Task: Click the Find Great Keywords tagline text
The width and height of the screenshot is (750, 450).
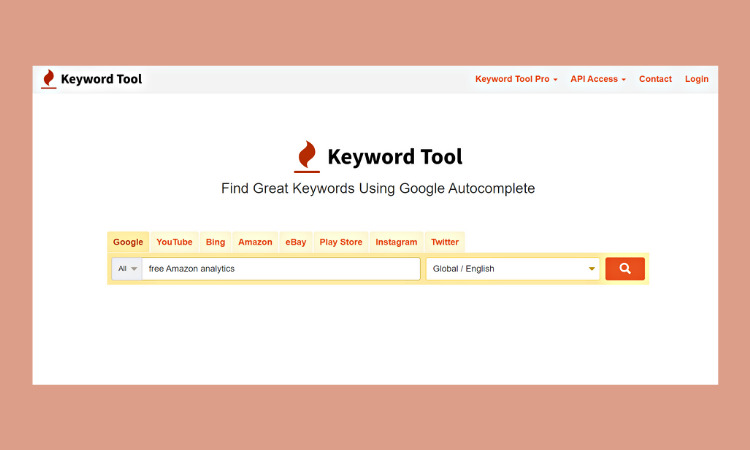Action: (x=378, y=188)
